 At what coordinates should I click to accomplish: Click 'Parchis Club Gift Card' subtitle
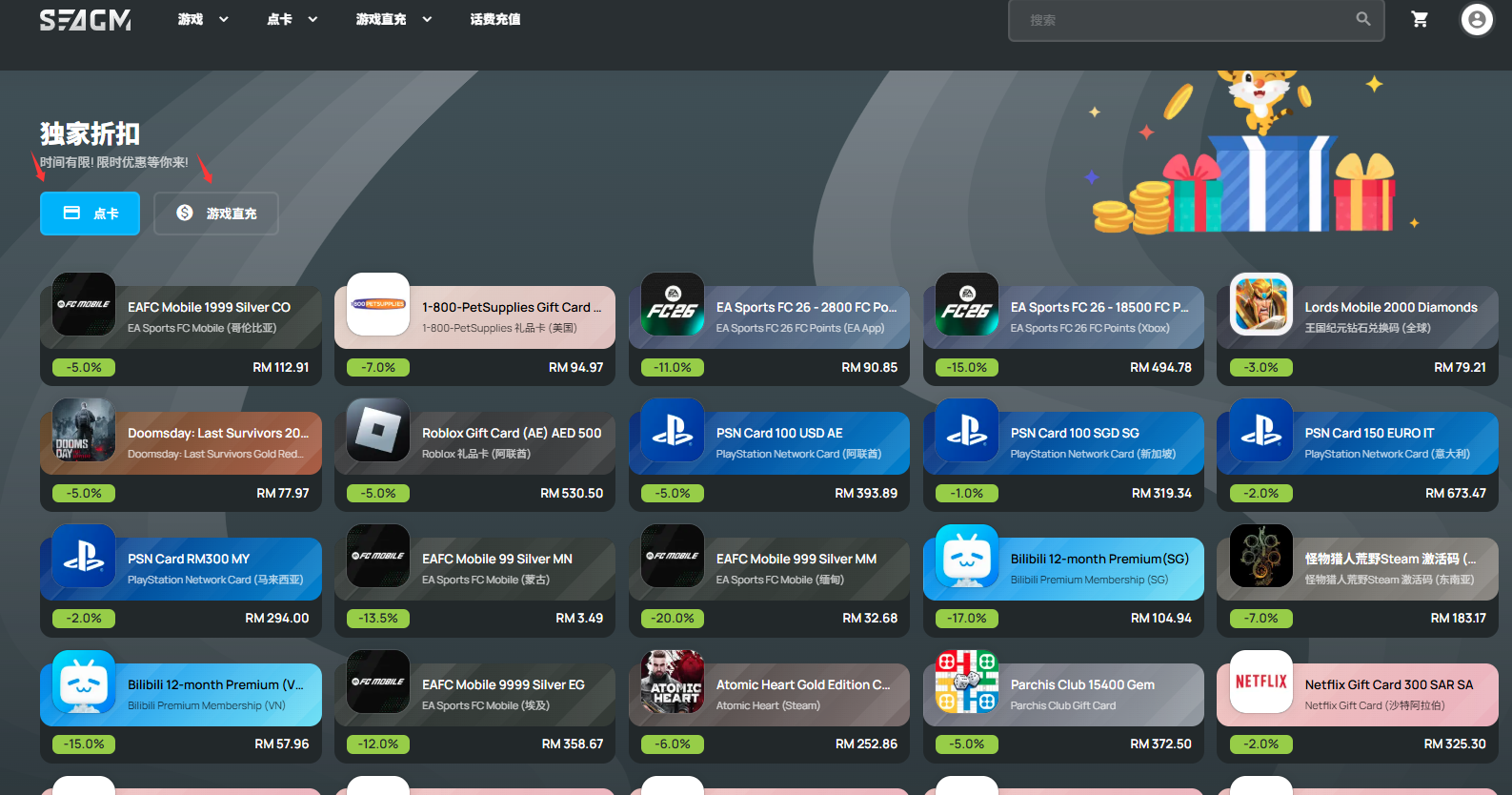[x=1063, y=705]
